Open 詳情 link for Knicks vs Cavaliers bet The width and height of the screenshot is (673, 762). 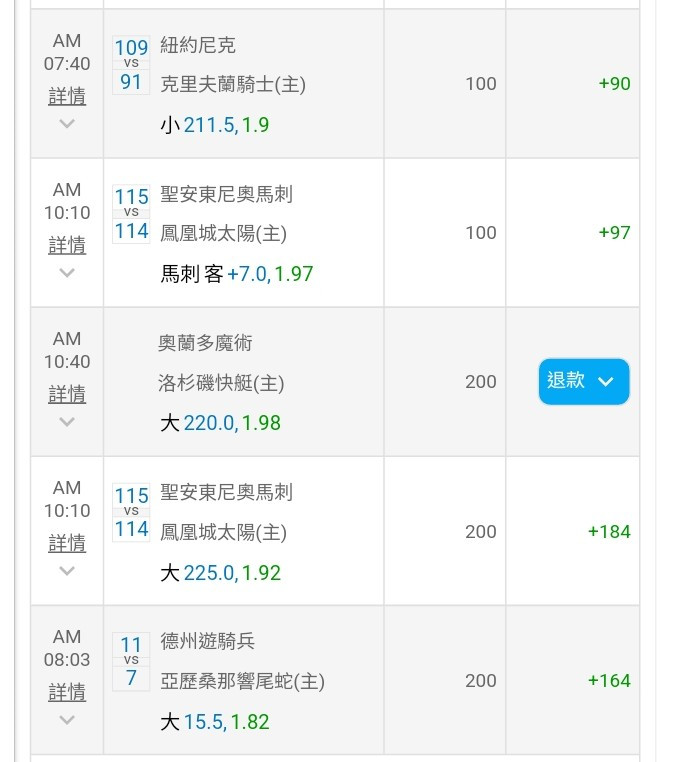pyautogui.click(x=67, y=96)
